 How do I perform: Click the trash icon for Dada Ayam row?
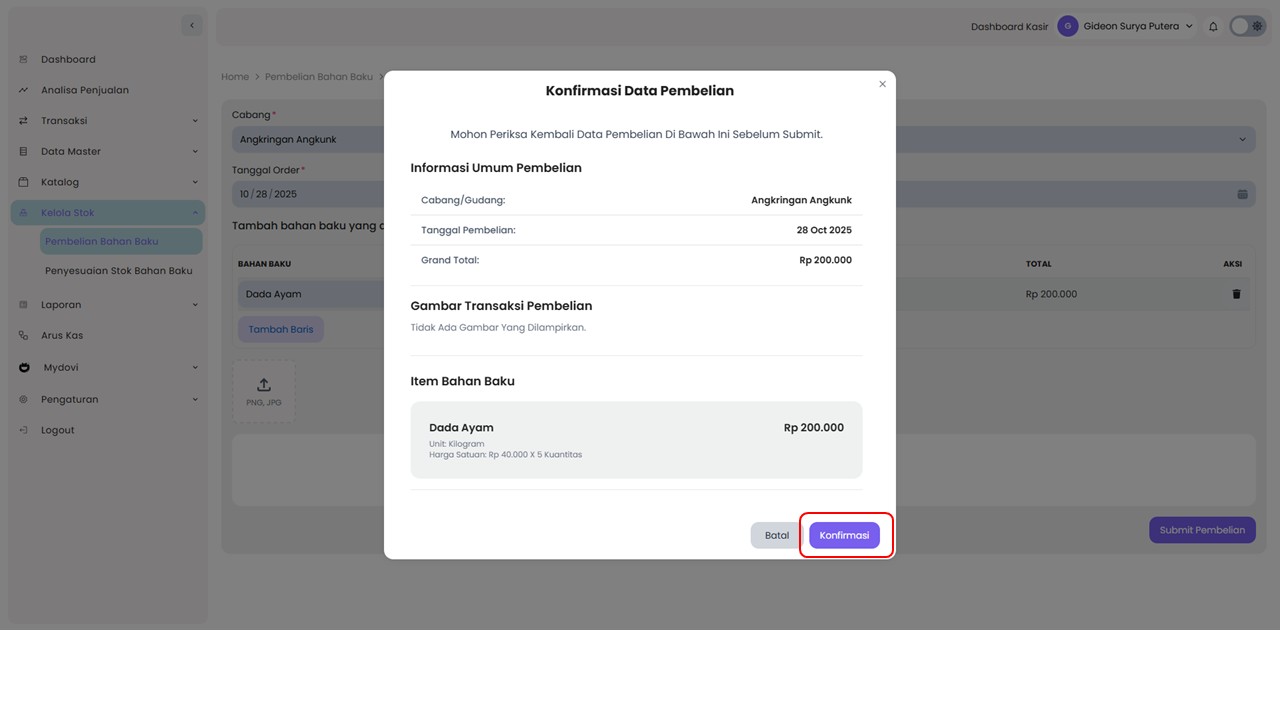click(1236, 294)
